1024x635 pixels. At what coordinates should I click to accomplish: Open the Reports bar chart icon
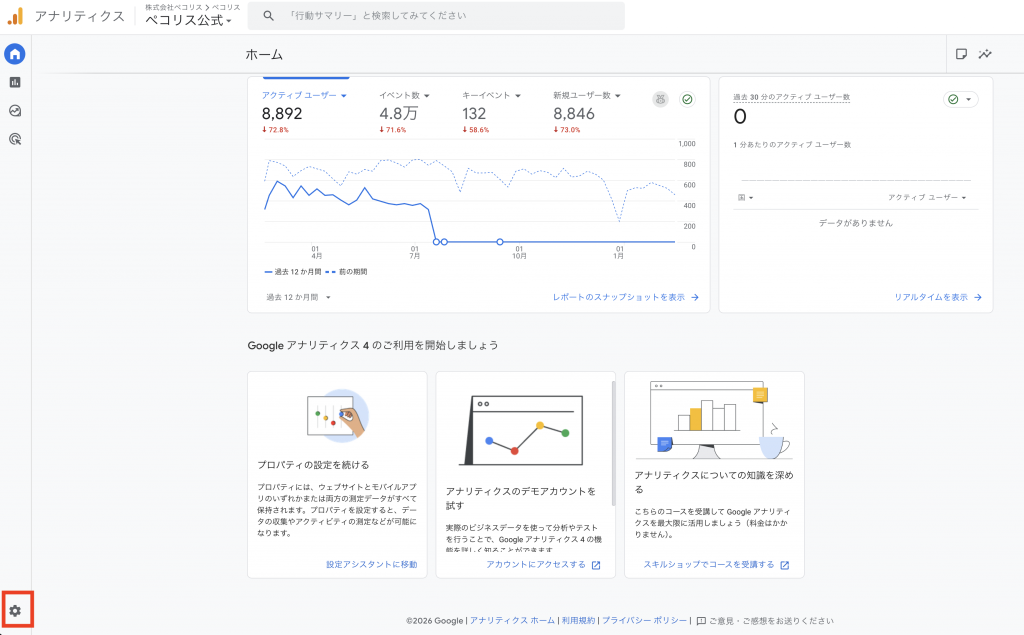(x=15, y=82)
